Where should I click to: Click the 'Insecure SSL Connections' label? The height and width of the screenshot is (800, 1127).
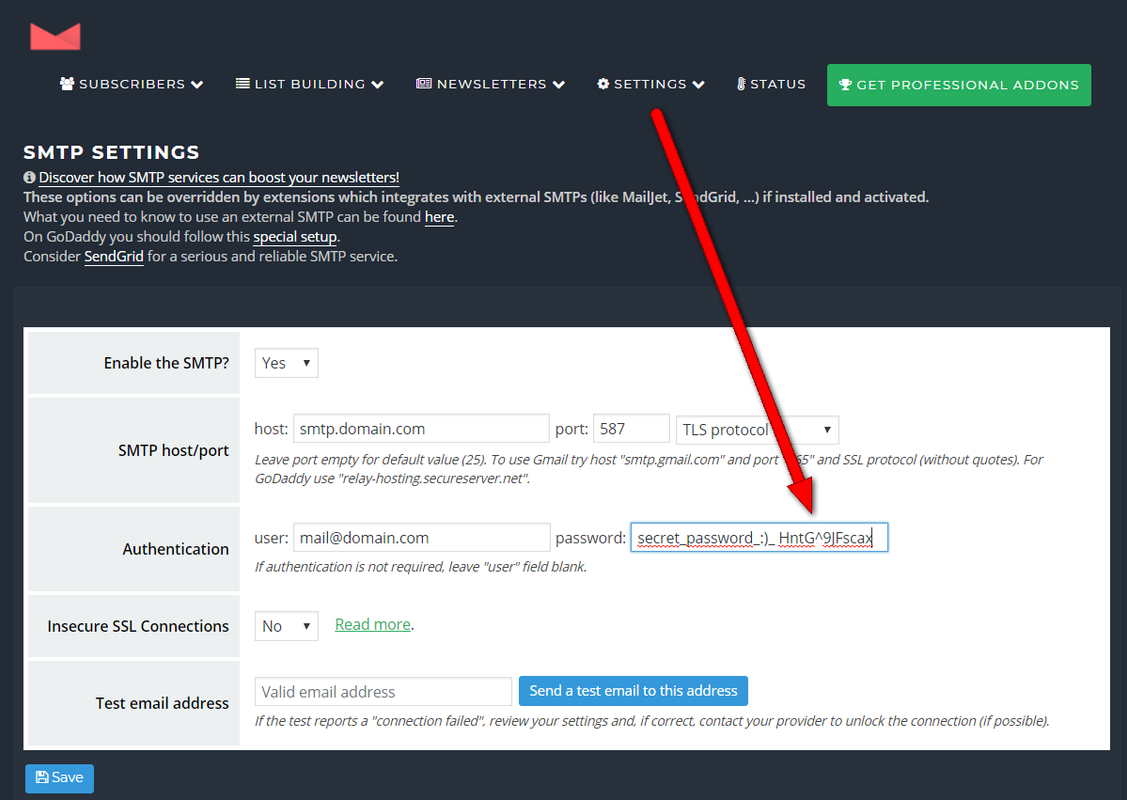(138, 626)
